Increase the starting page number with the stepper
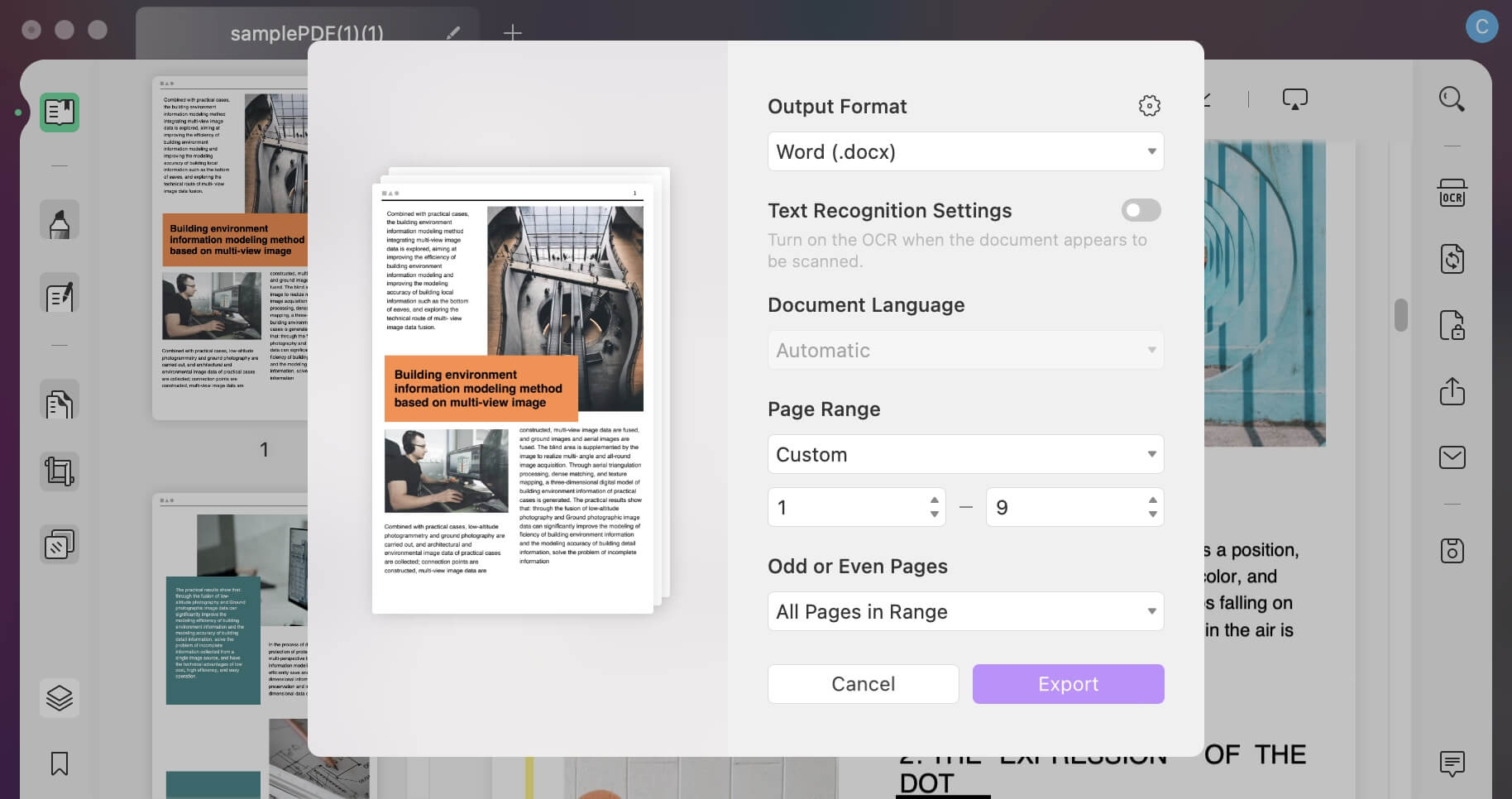 934,500
